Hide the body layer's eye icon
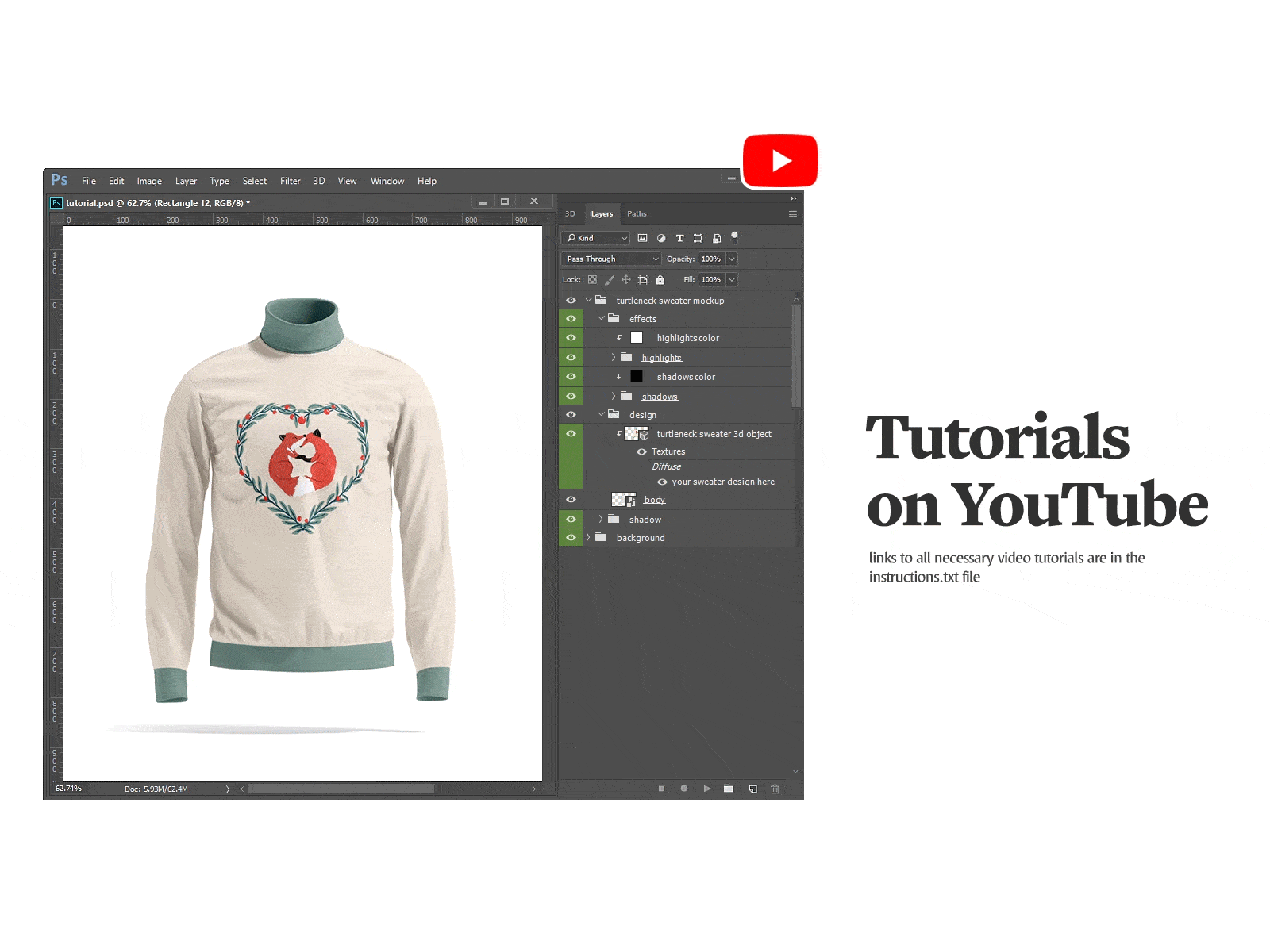The image size is (1270, 952). pos(571,500)
